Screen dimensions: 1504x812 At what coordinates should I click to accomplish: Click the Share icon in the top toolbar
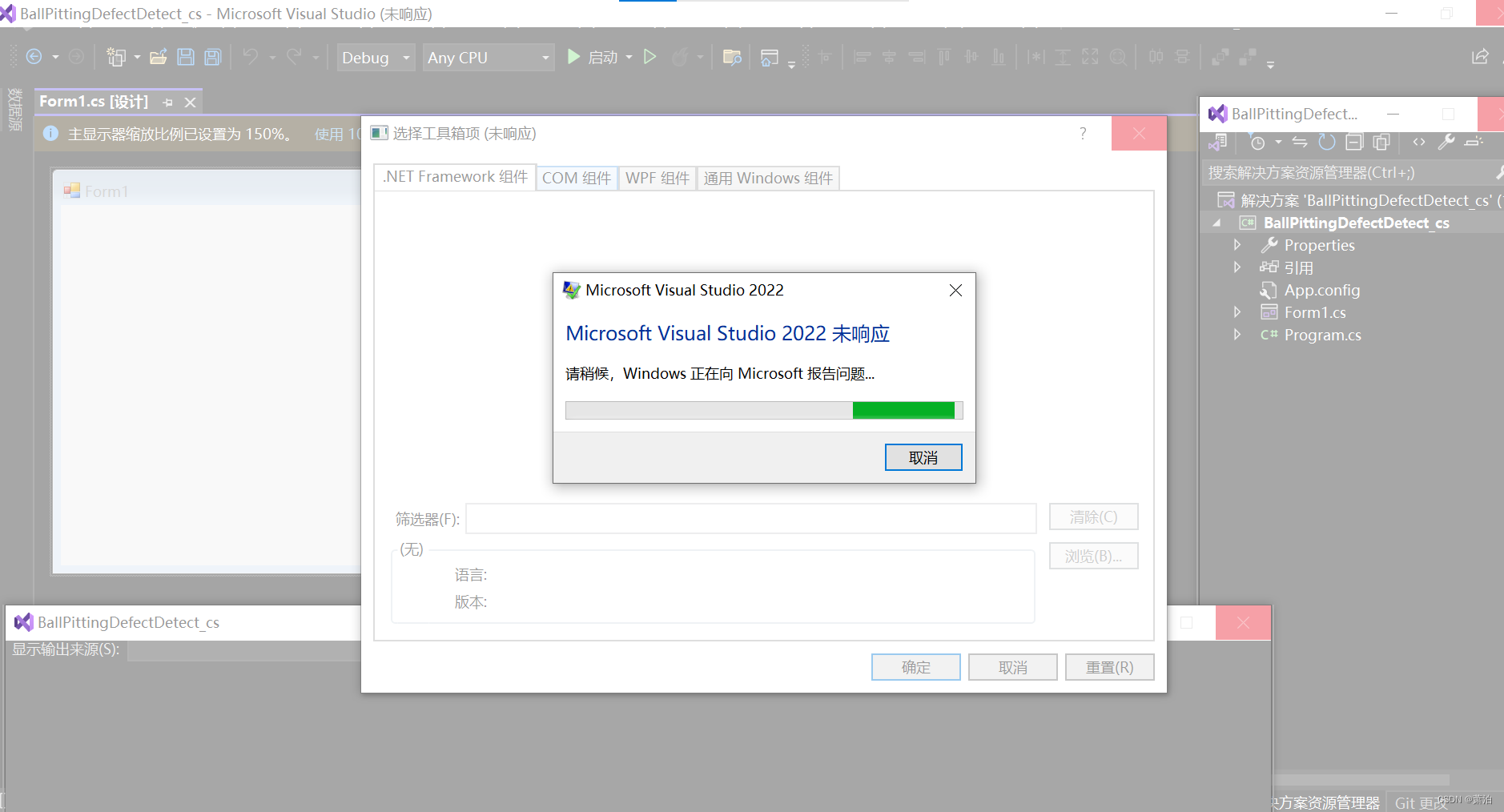click(x=1480, y=56)
